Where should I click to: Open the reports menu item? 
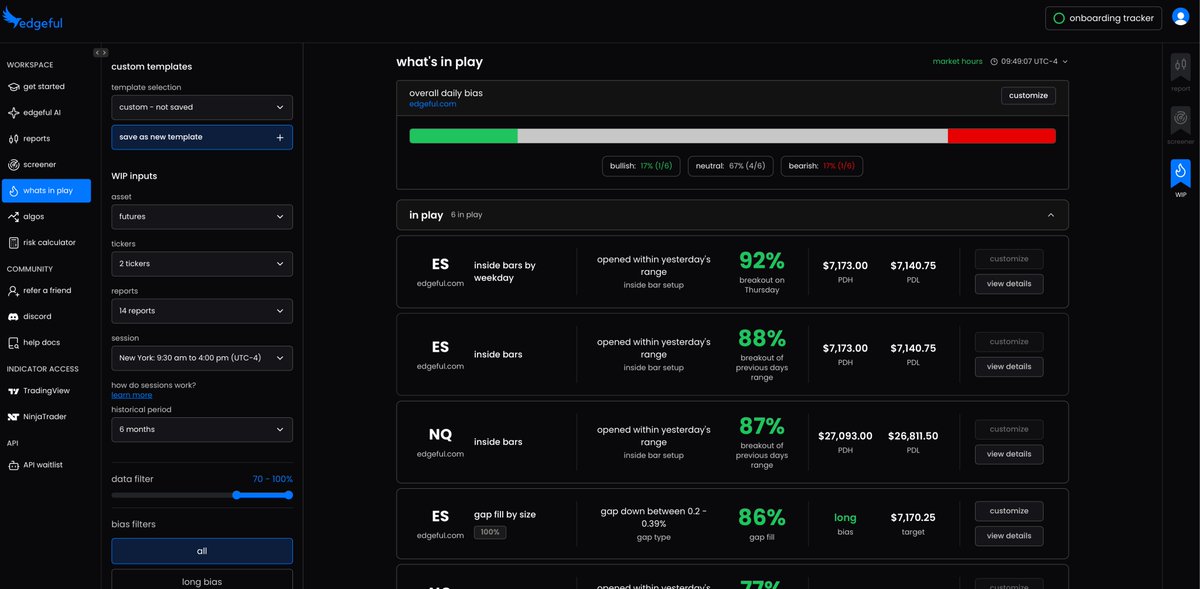(x=45, y=139)
